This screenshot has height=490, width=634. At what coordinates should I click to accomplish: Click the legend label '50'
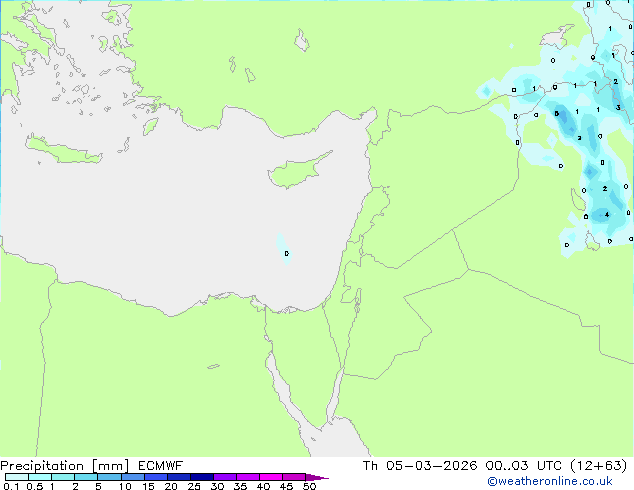point(309,486)
